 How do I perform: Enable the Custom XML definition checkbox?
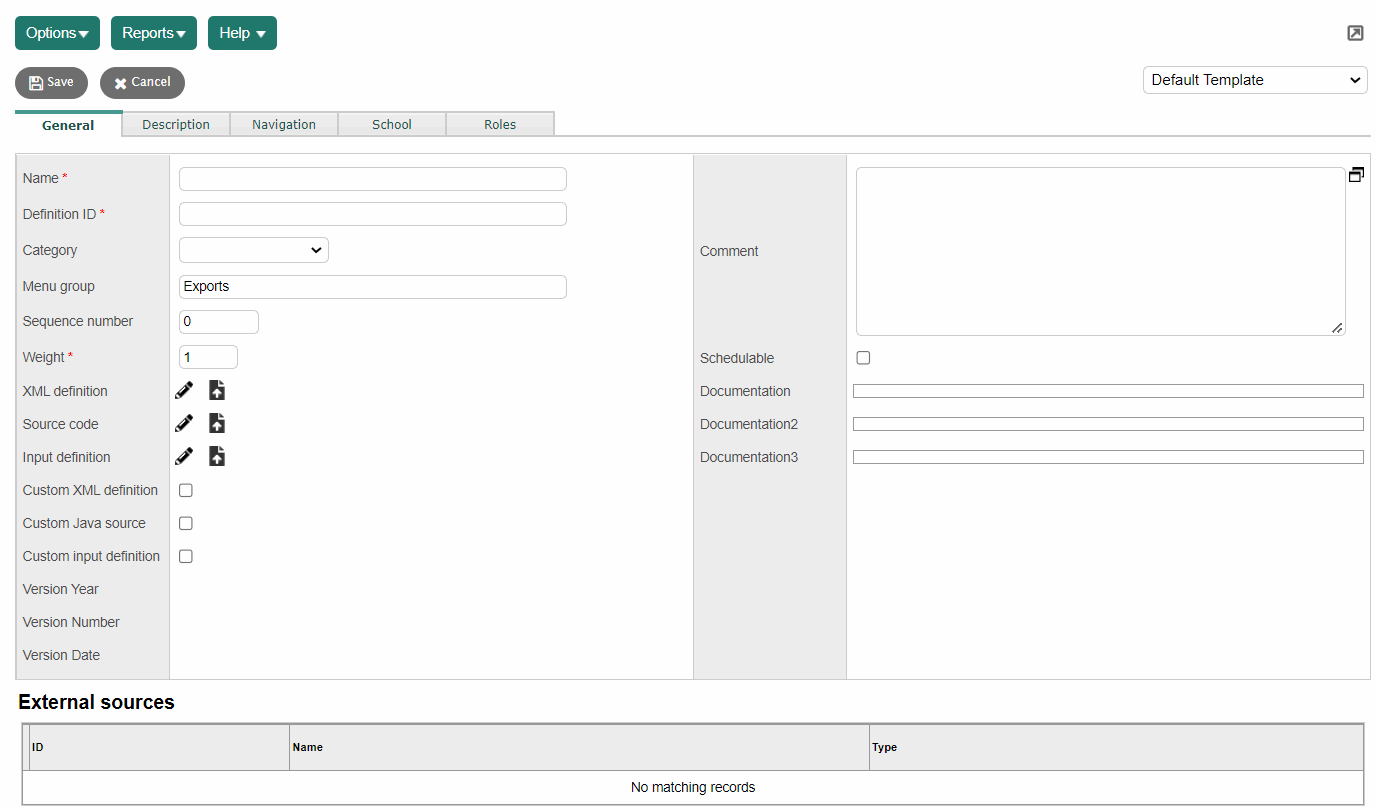click(x=186, y=490)
